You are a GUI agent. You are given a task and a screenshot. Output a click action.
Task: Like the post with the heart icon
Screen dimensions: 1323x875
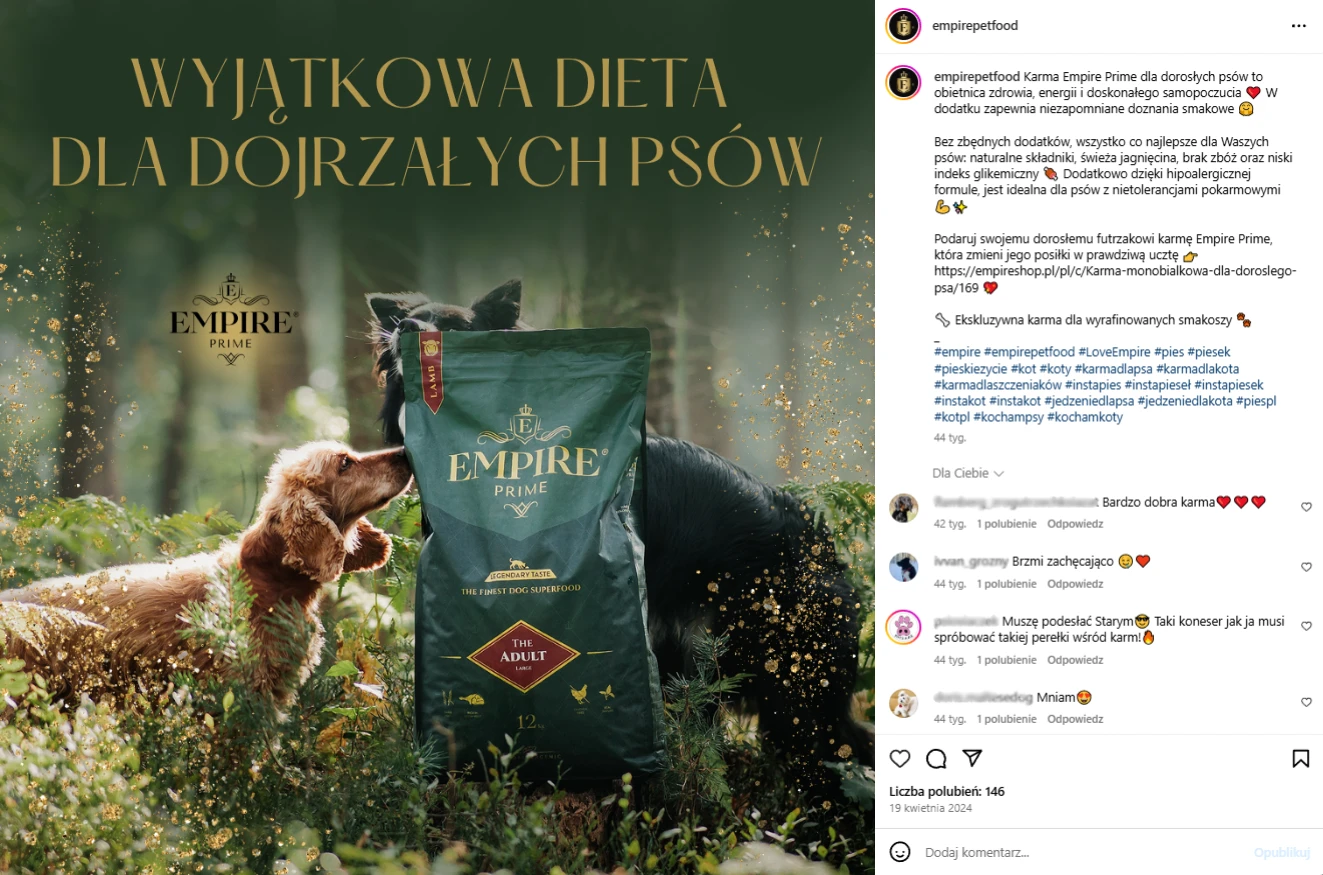click(x=900, y=758)
